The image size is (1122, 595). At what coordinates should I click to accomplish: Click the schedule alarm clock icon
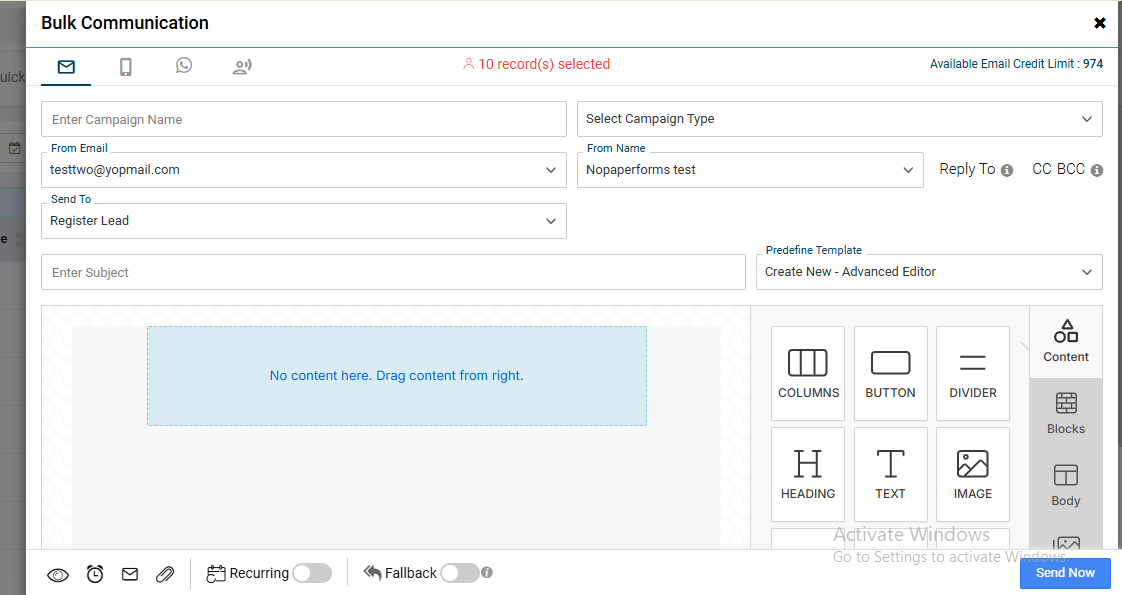(95, 574)
